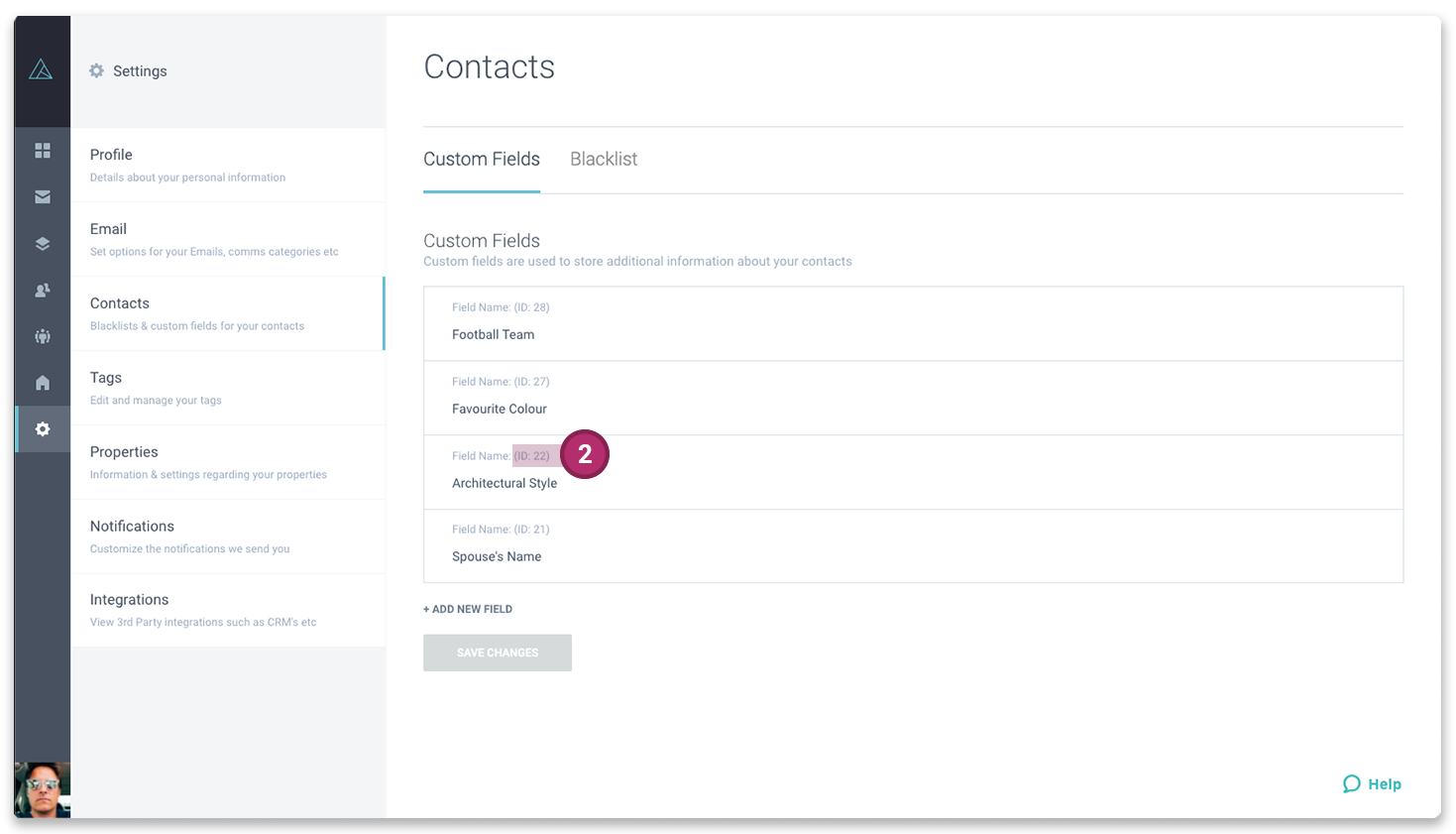1456x834 pixels.
Task: Open the Help link at bottom right
Action: tap(1384, 783)
